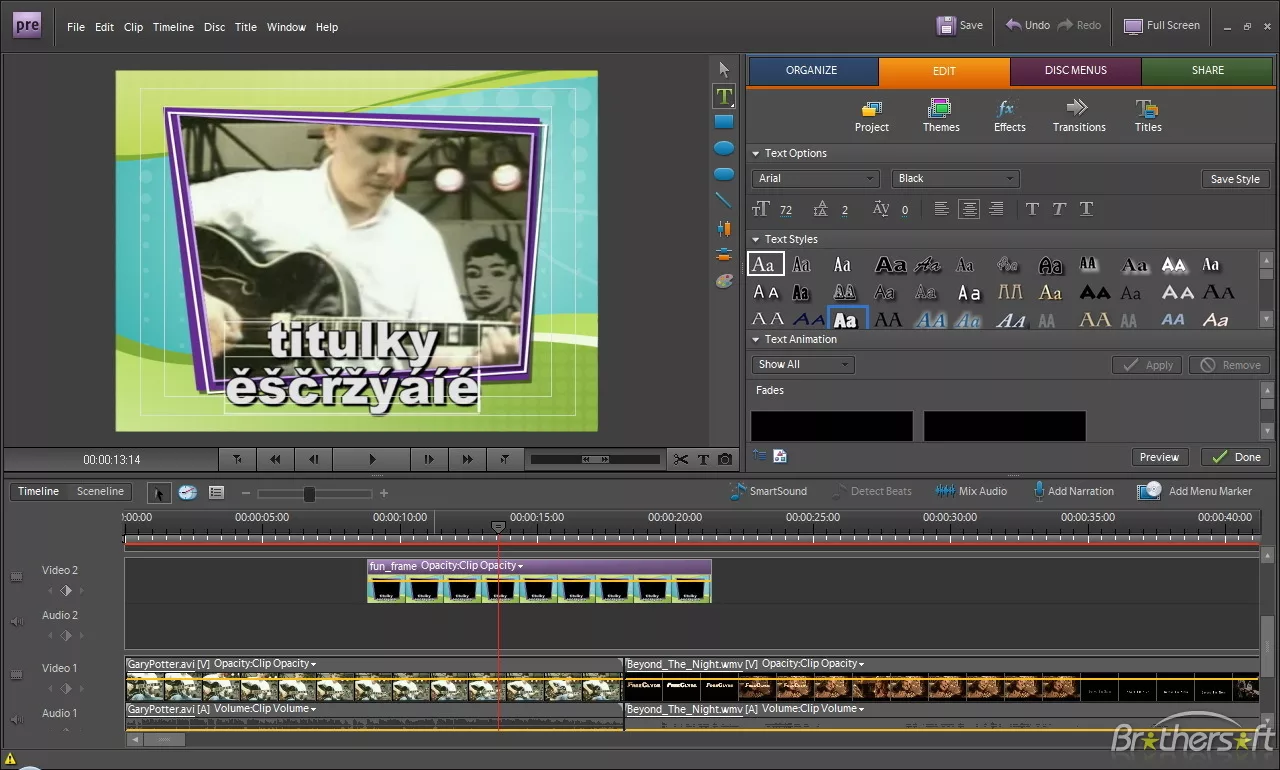1280x770 pixels.
Task: Toggle center text alignment
Action: pyautogui.click(x=968, y=209)
